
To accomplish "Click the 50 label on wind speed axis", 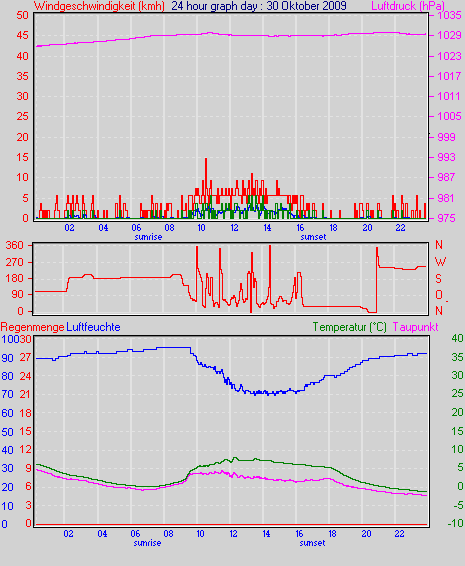I will click(x=22, y=15).
